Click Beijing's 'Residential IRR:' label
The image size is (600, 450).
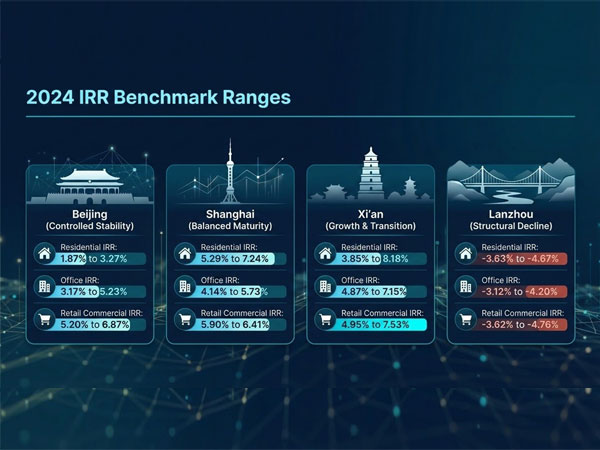(89, 247)
